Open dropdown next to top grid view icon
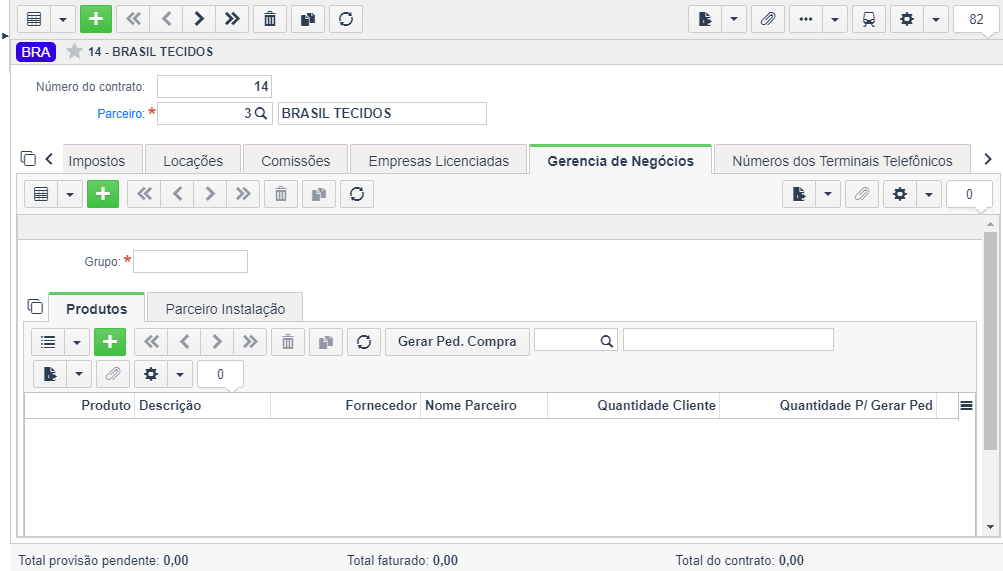Image resolution: width=1003 pixels, height=571 pixels. pyautogui.click(x=63, y=19)
